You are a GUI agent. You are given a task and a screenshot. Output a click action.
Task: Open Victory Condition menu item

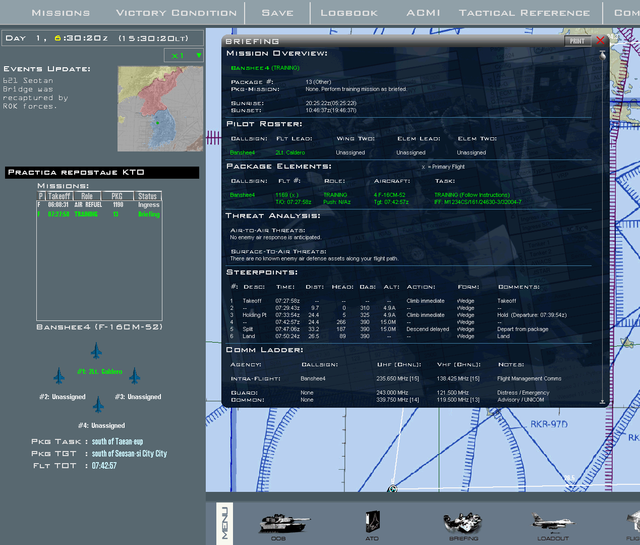(176, 13)
